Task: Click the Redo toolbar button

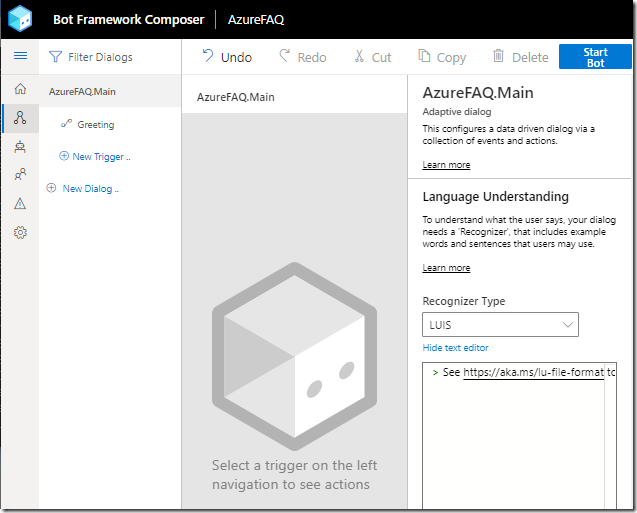Action: pos(303,57)
